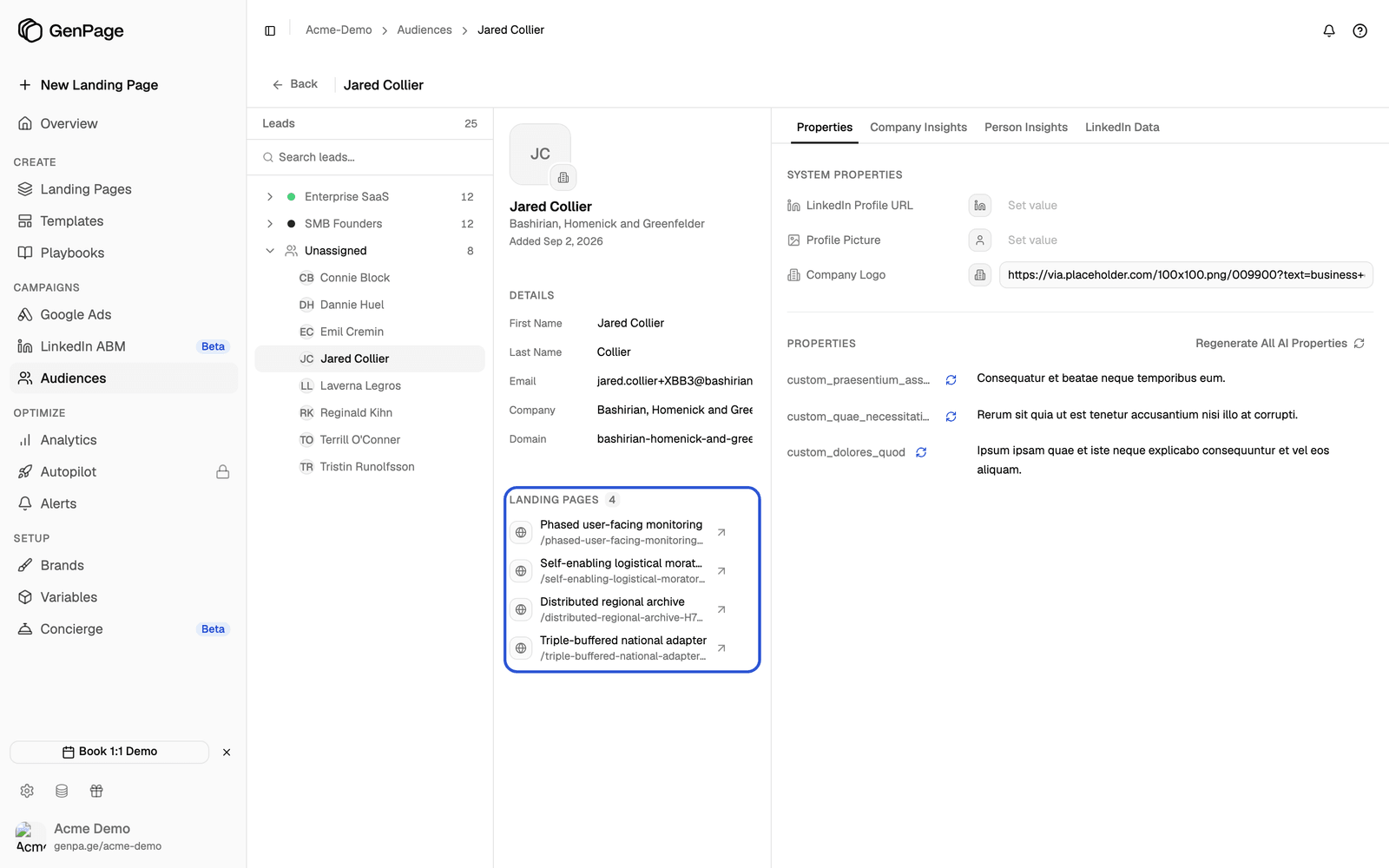Open Templates in sidebar
1389x868 pixels.
tap(123, 221)
